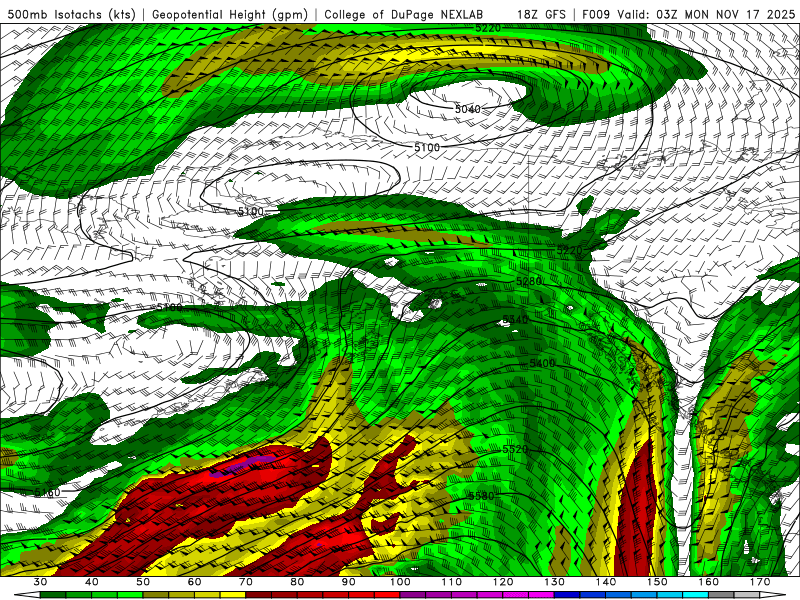Select the 5340 contour label

pos(515,320)
